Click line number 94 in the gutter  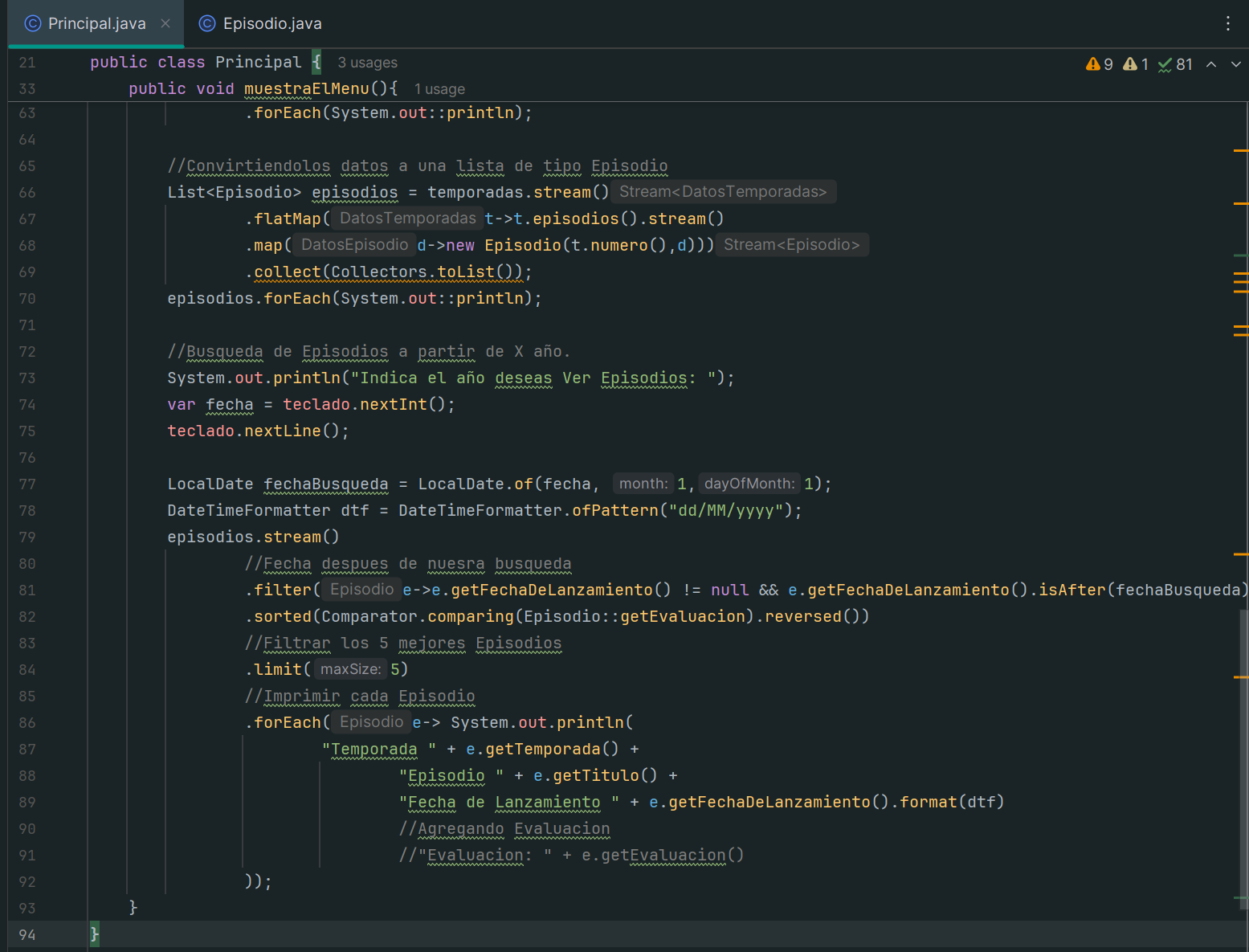click(x=27, y=935)
